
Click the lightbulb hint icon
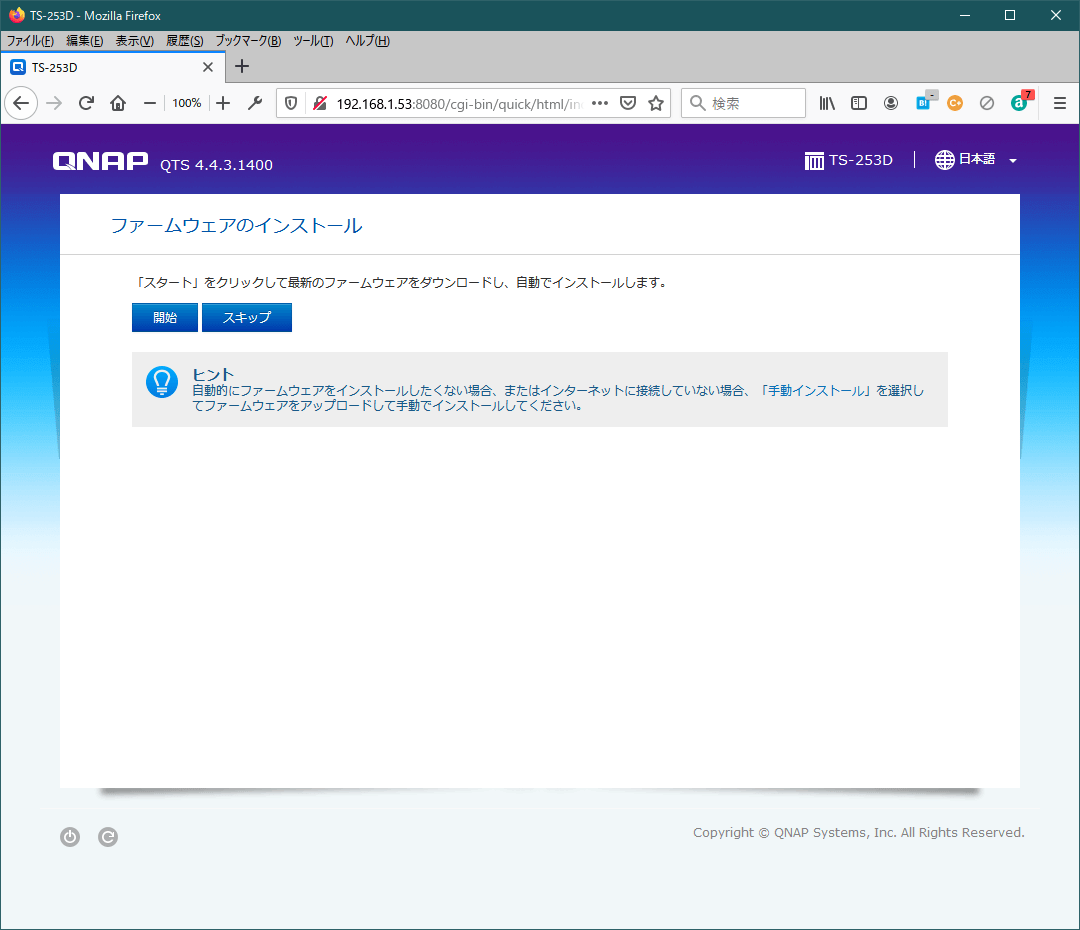point(162,382)
